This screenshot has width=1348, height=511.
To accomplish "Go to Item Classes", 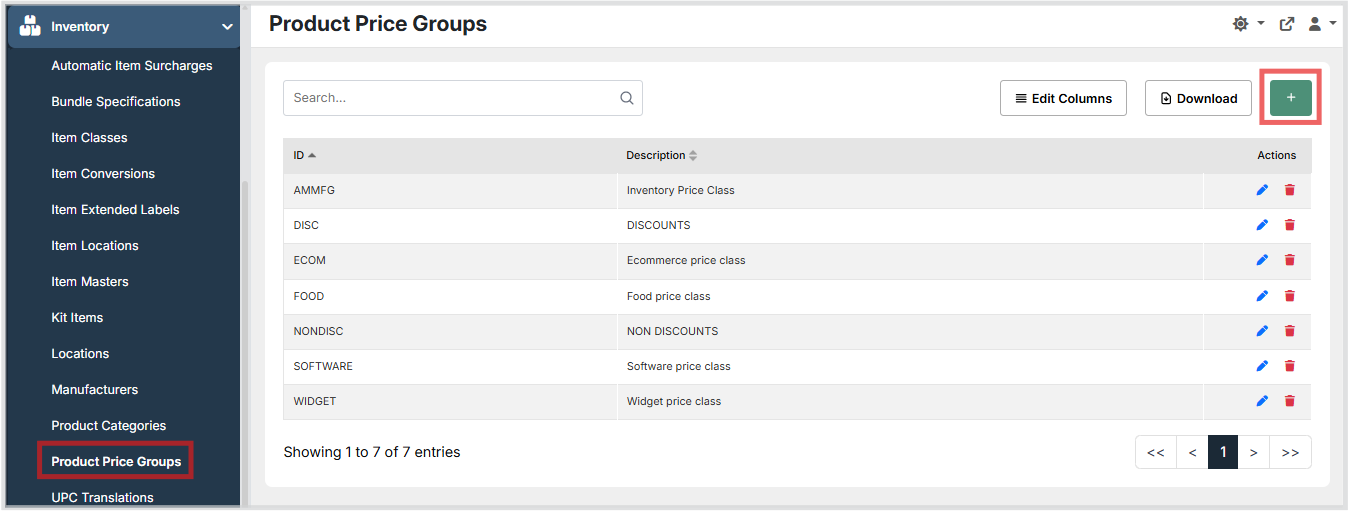I will pos(89,138).
